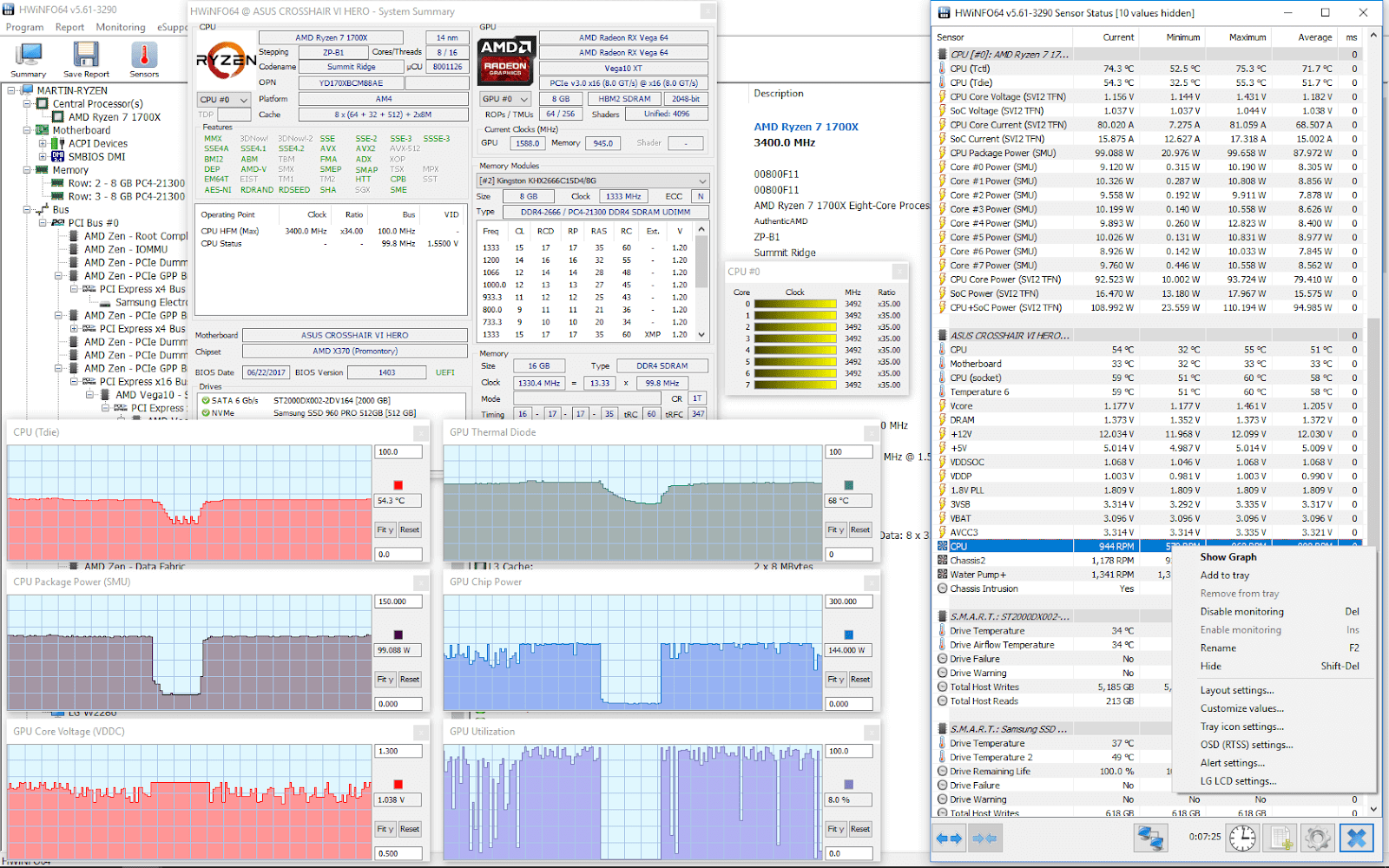The width and height of the screenshot is (1389, 868).
Task: Select the Vcore sensor row
Action: click(x=1148, y=405)
